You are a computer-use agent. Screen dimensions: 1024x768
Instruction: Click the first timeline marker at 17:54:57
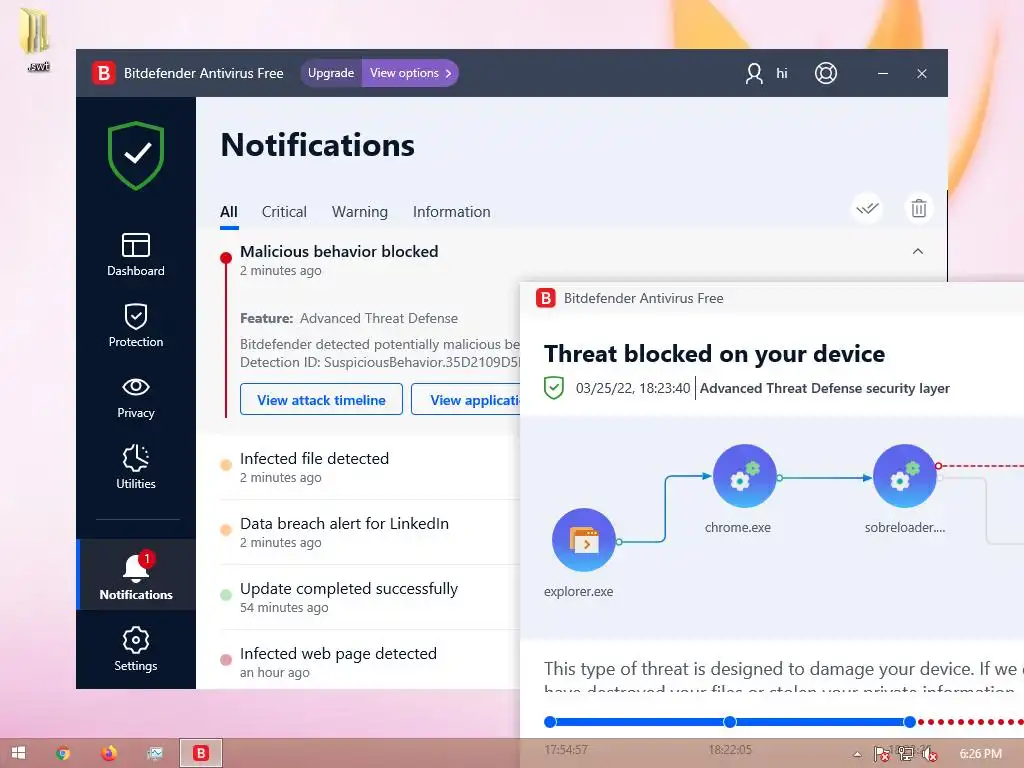(x=550, y=722)
